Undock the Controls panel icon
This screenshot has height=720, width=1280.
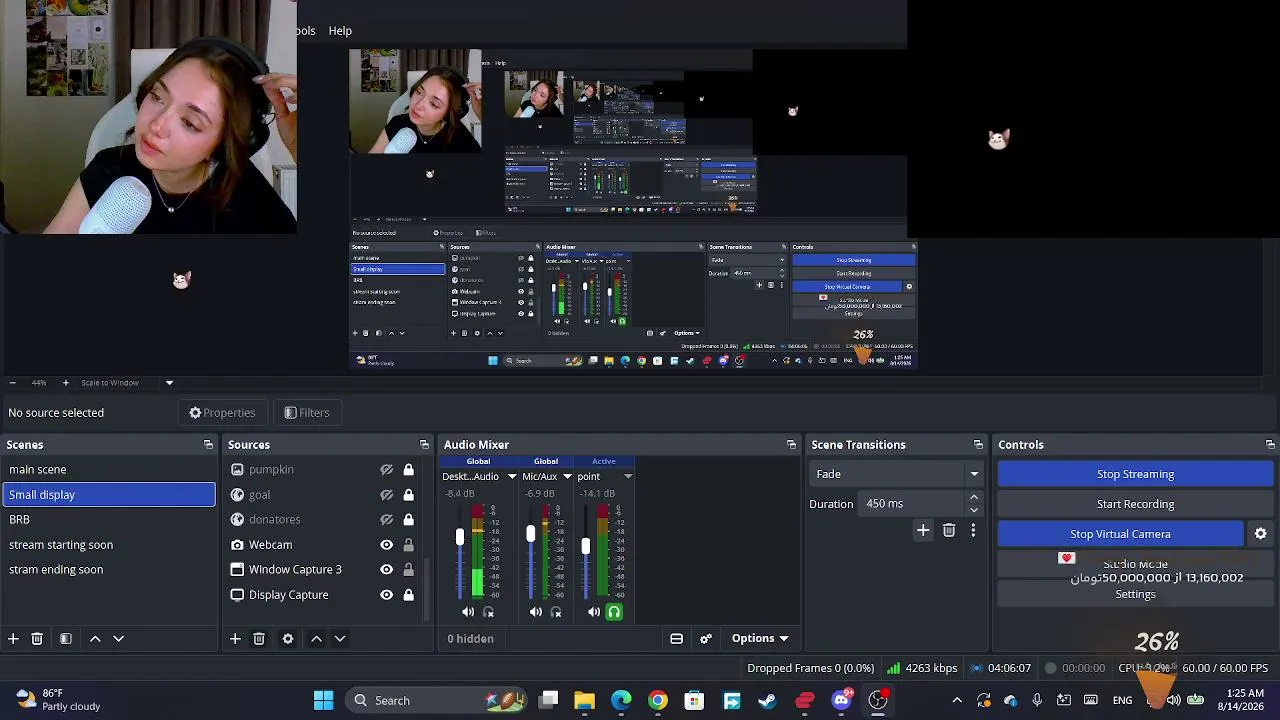pos(1270,445)
